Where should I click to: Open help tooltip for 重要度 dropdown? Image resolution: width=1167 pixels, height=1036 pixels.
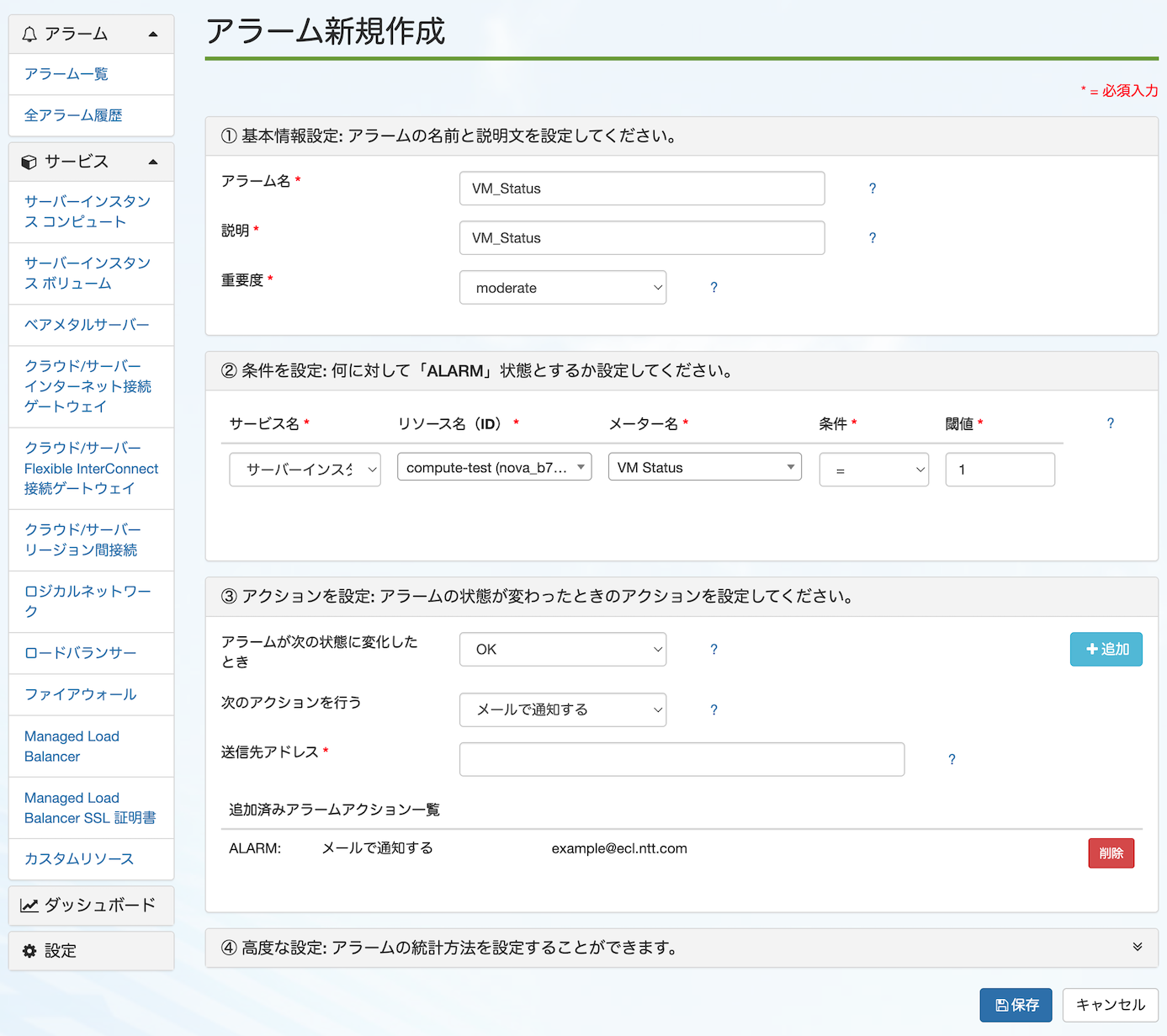pyautogui.click(x=713, y=288)
